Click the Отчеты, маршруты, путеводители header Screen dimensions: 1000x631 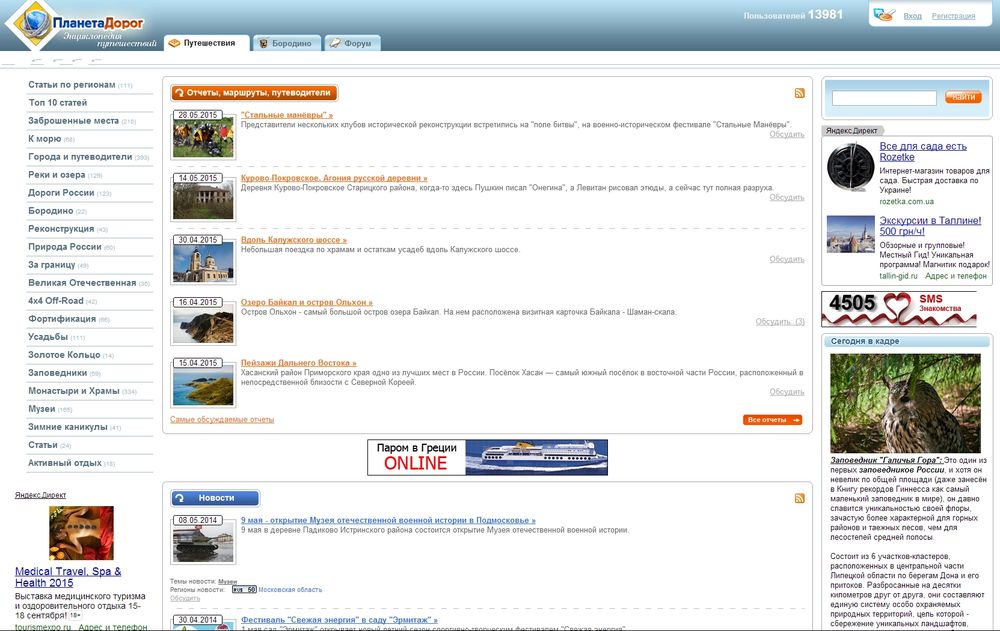click(x=254, y=93)
